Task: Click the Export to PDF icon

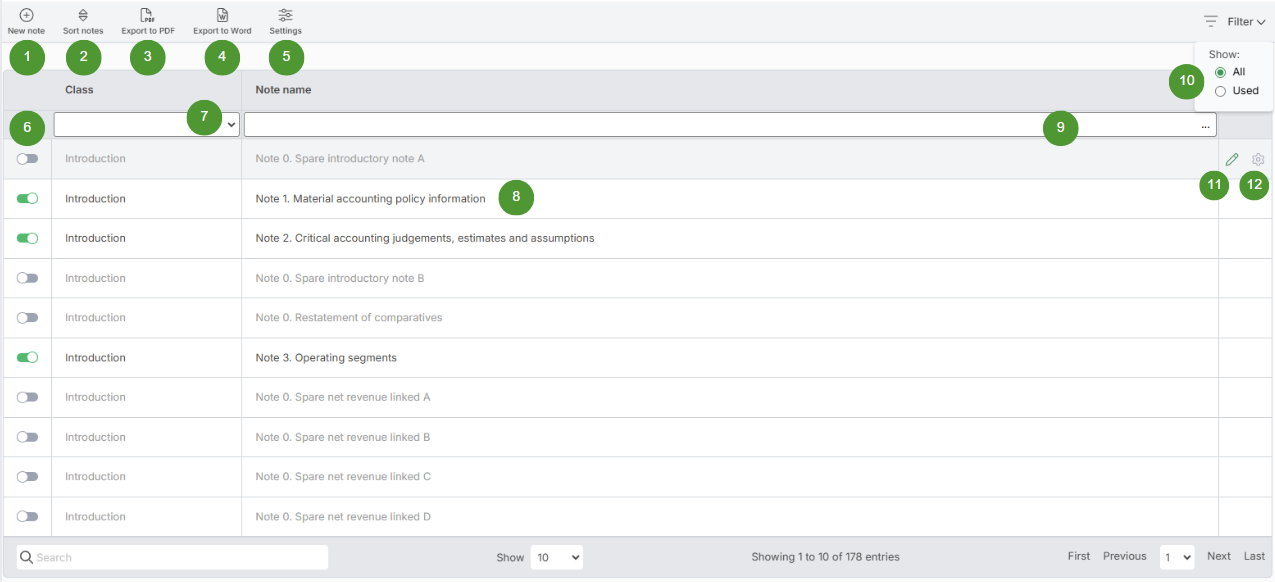Action: click(x=147, y=16)
